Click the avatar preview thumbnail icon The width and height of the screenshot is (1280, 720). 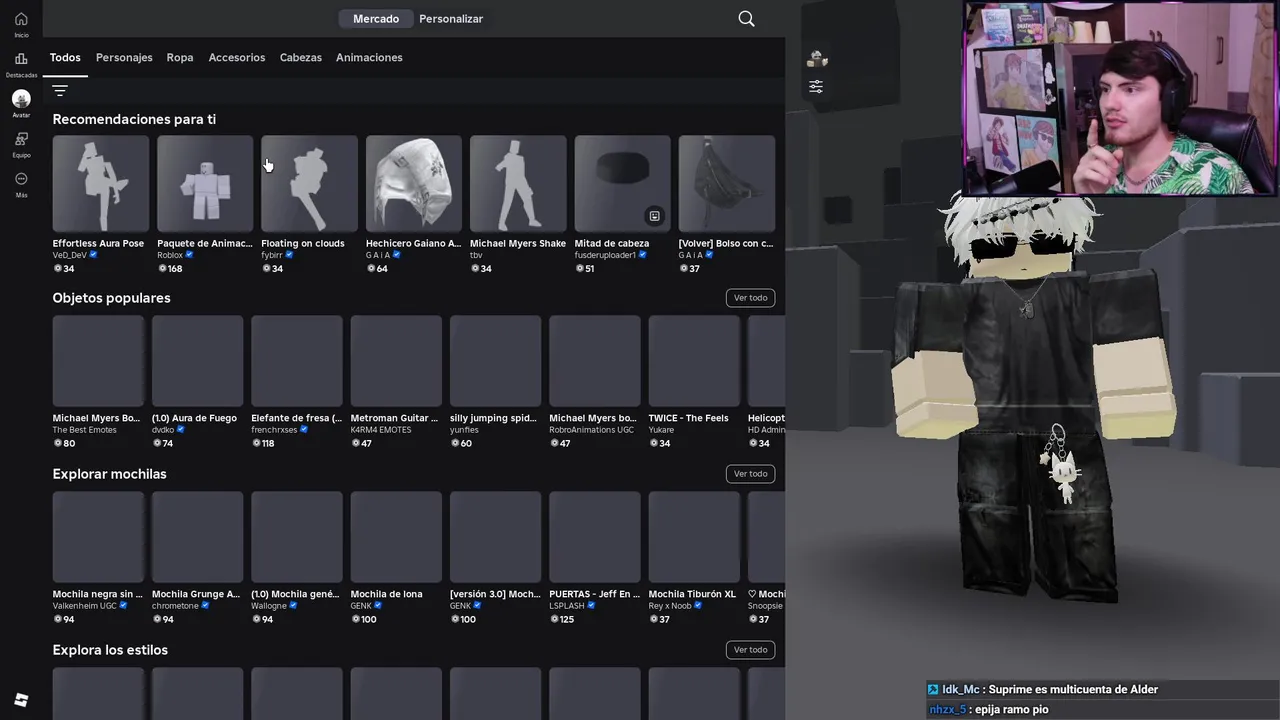tap(817, 59)
